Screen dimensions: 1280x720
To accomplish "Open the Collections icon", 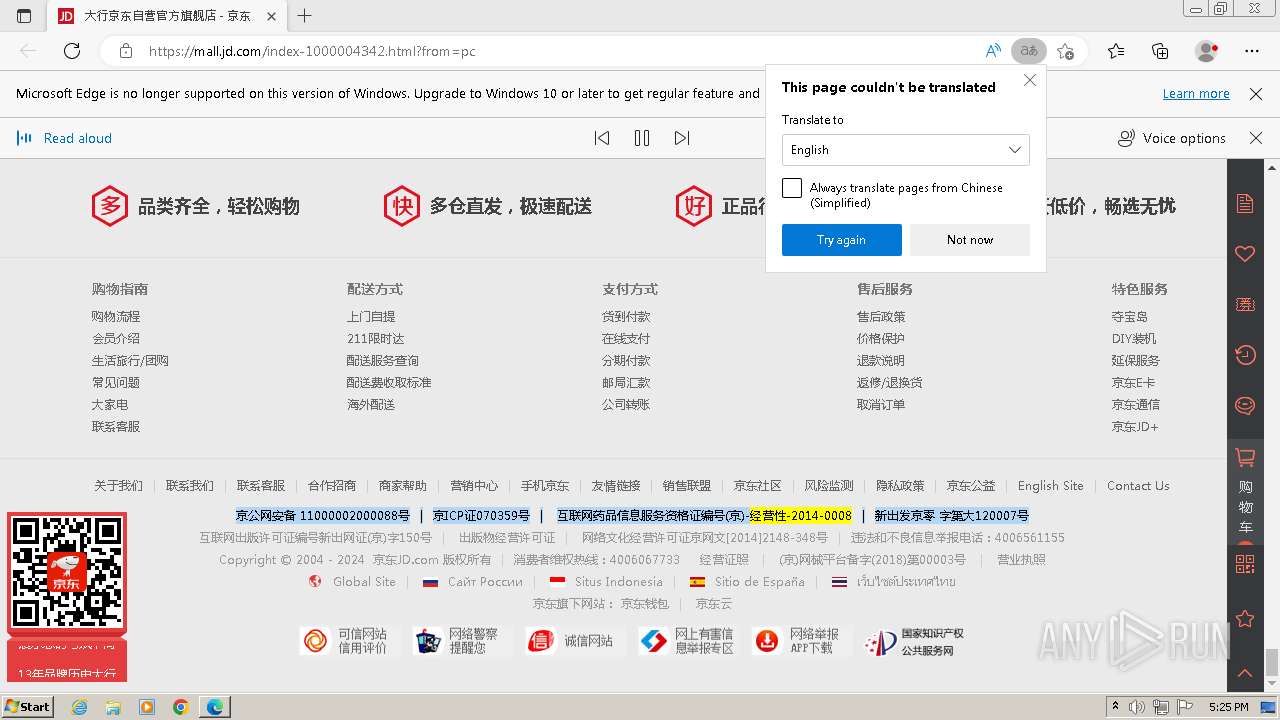I will click(1160, 51).
